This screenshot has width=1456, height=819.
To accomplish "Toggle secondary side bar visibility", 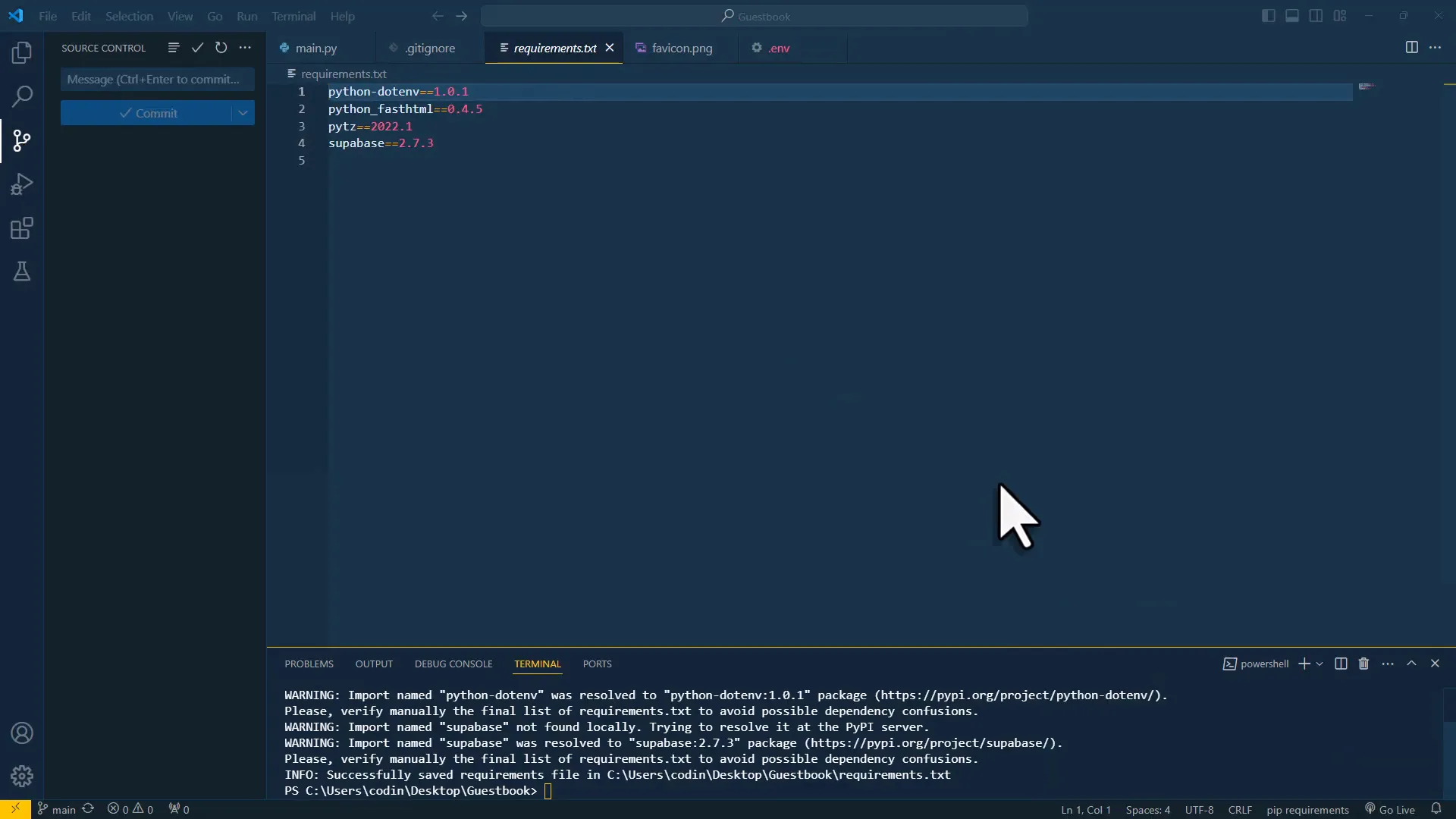I will click(x=1316, y=16).
